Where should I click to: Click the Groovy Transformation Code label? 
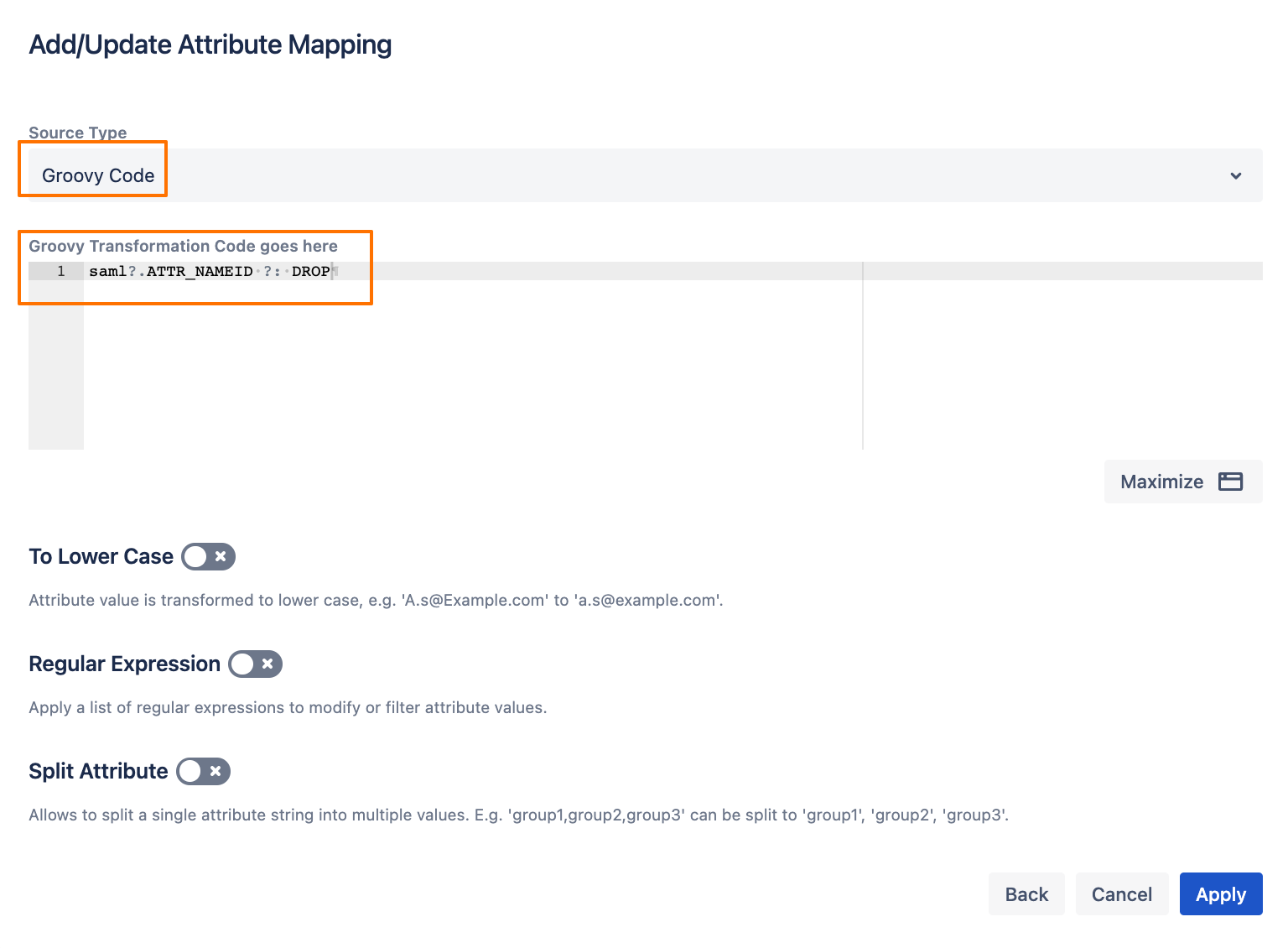pyautogui.click(x=183, y=246)
